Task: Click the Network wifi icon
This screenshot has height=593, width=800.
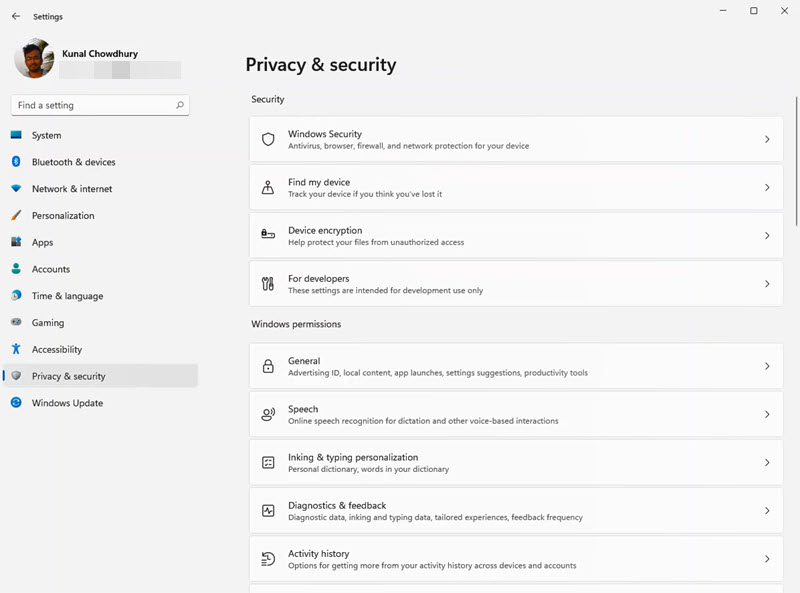Action: (16, 188)
